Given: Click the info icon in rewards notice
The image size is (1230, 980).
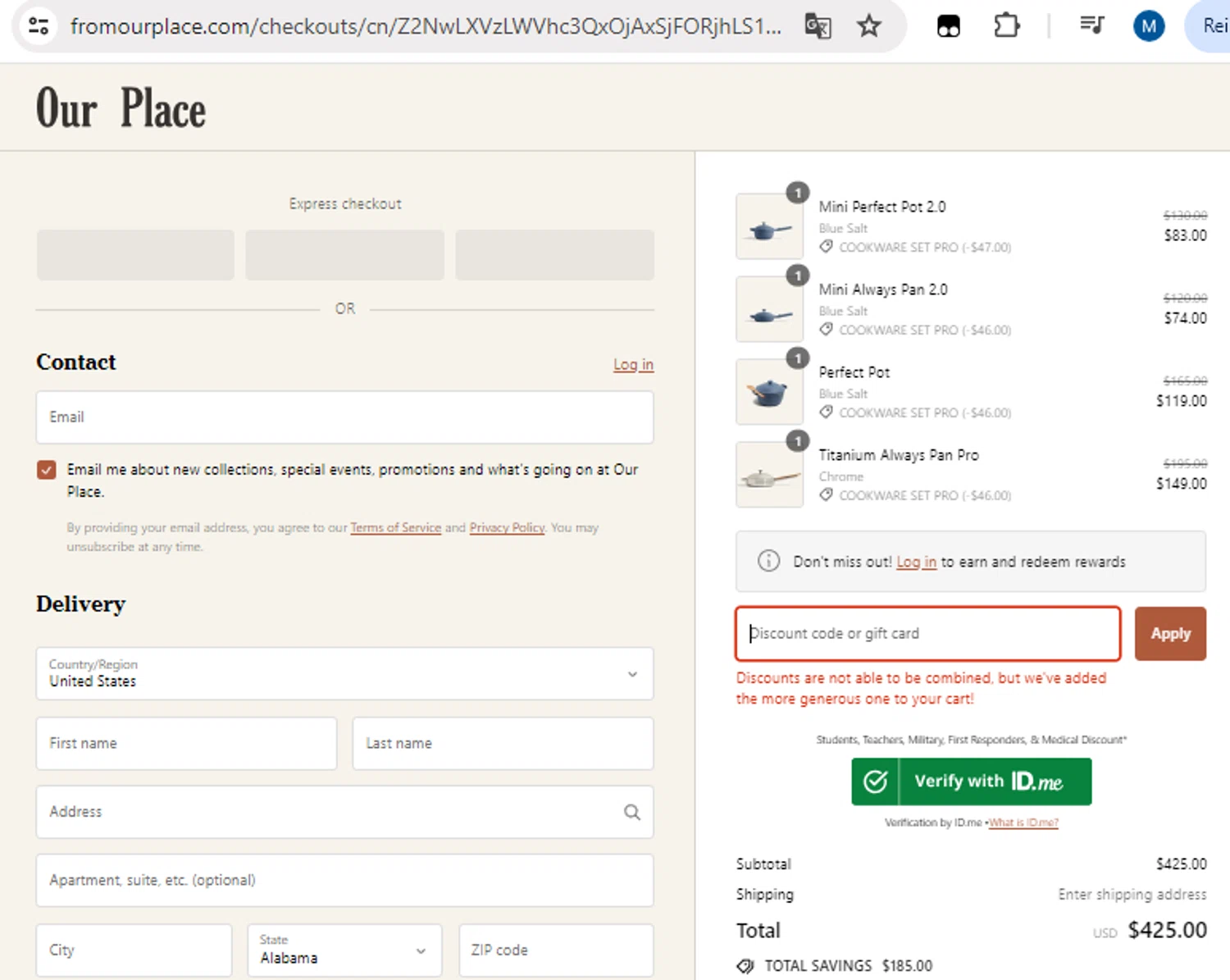Looking at the screenshot, I should [x=768, y=561].
